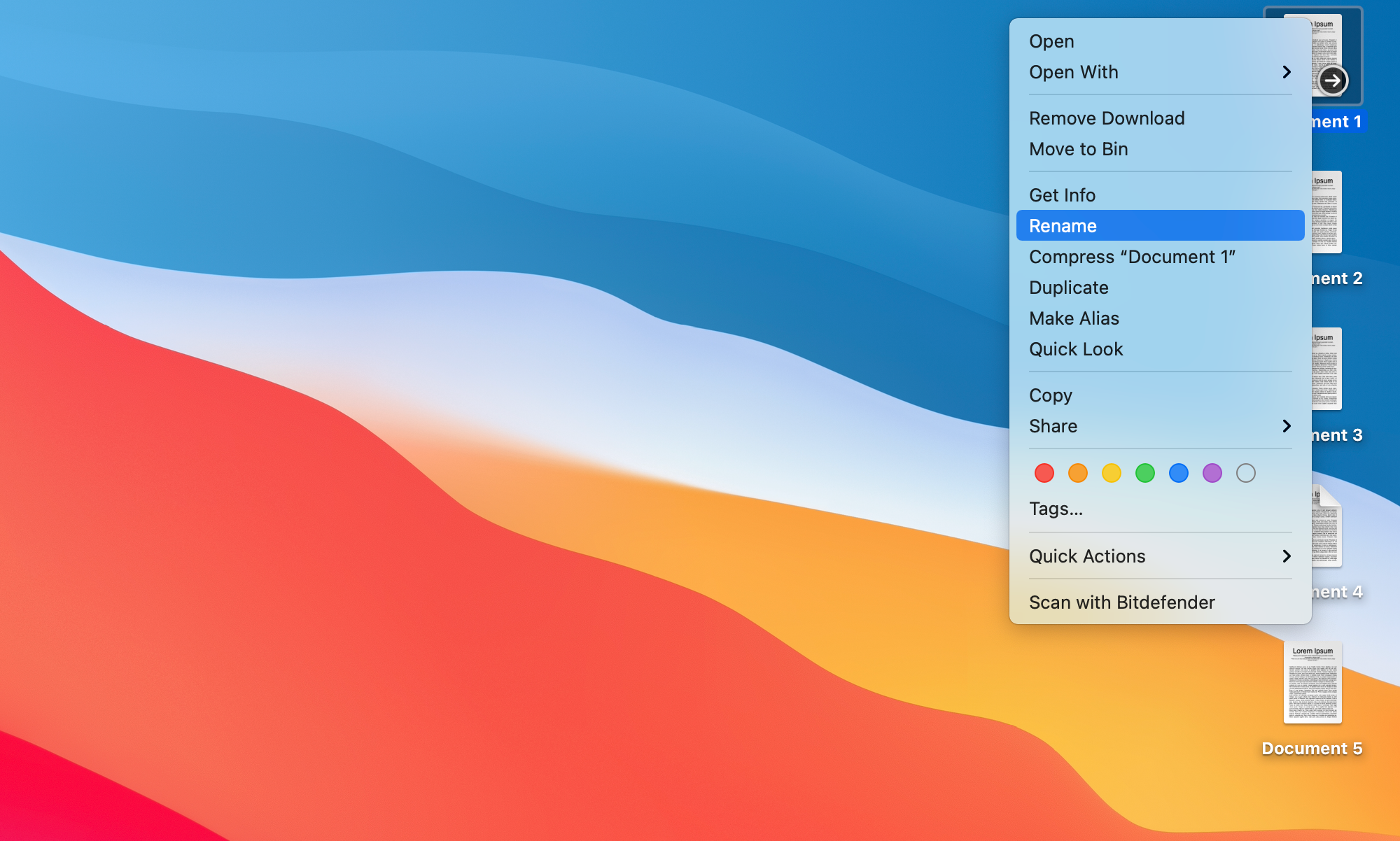
Task: Apply the blue tag color
Action: click(x=1179, y=473)
